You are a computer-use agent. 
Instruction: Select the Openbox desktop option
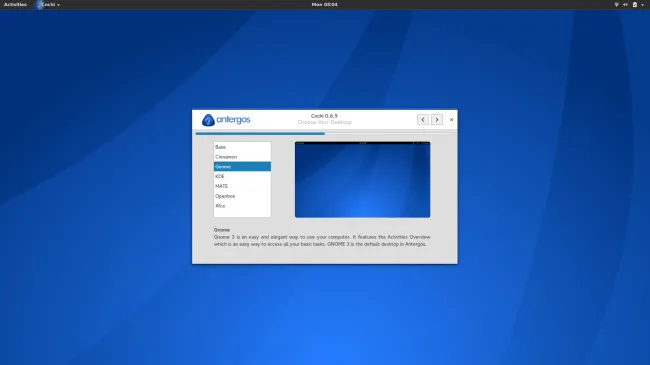[x=242, y=196]
